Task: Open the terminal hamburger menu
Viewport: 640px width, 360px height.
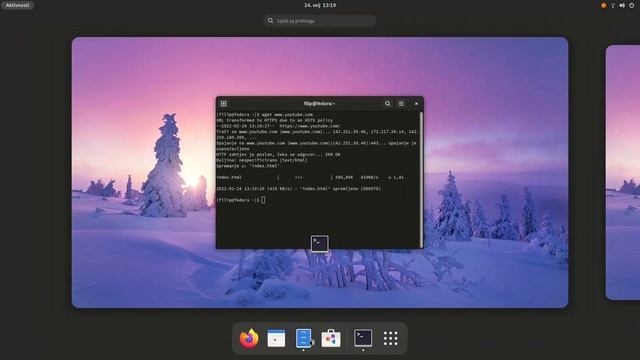Action: [401, 104]
